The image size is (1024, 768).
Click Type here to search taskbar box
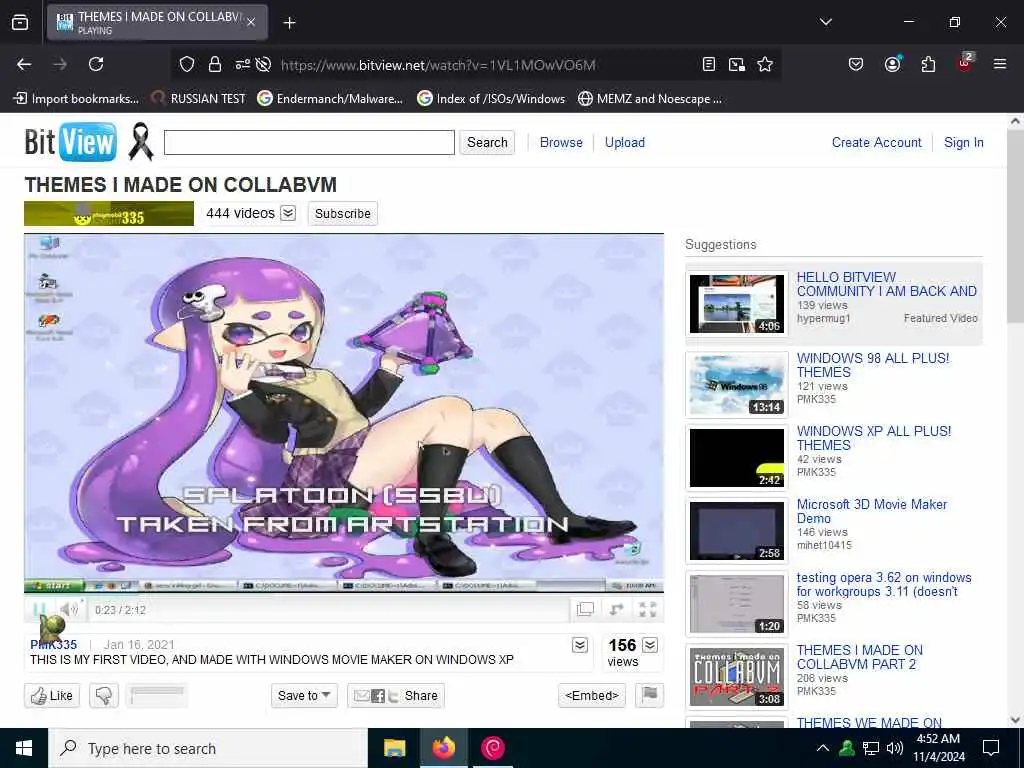coord(208,748)
